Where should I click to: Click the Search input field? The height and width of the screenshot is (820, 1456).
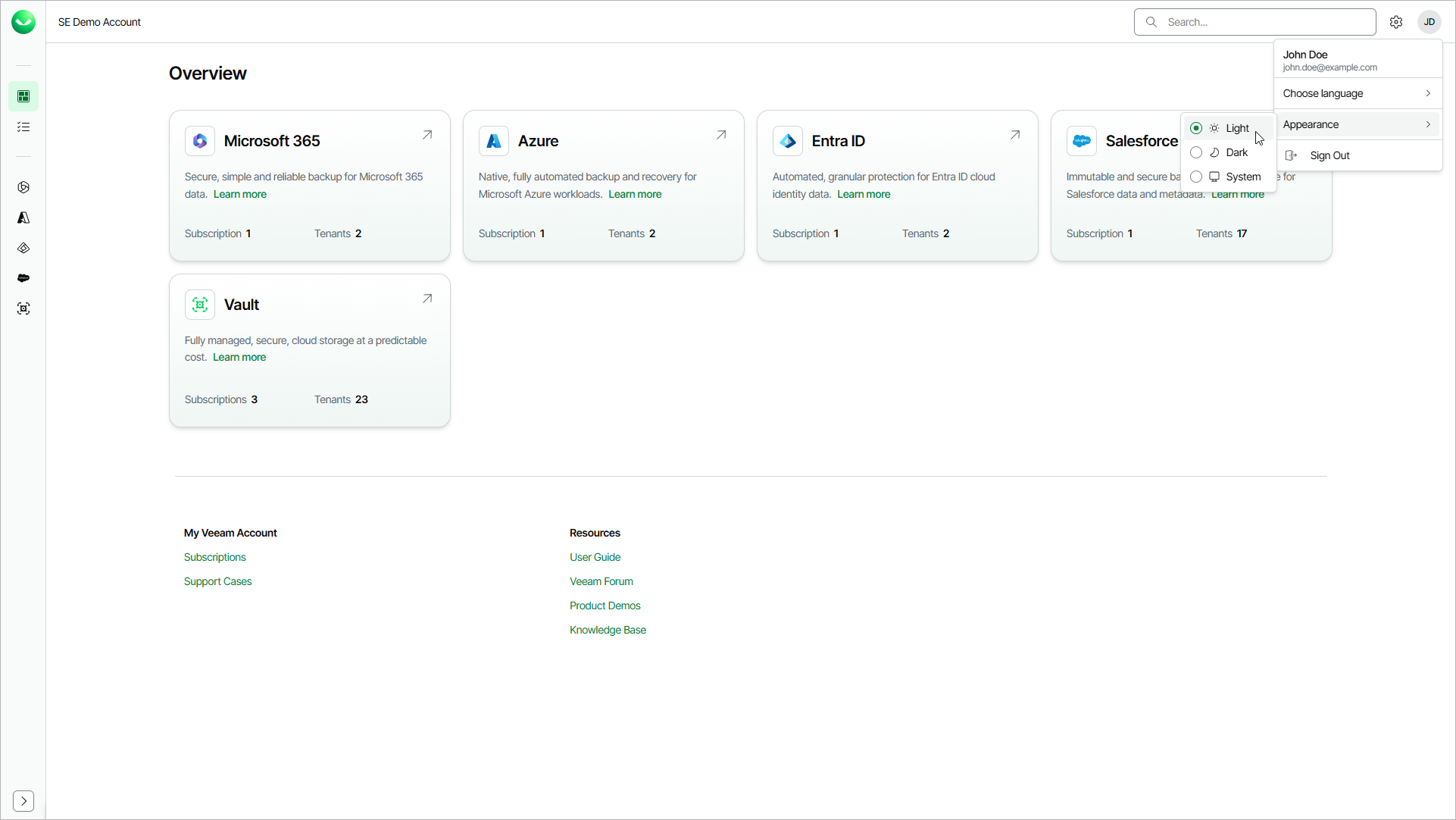[1265, 22]
